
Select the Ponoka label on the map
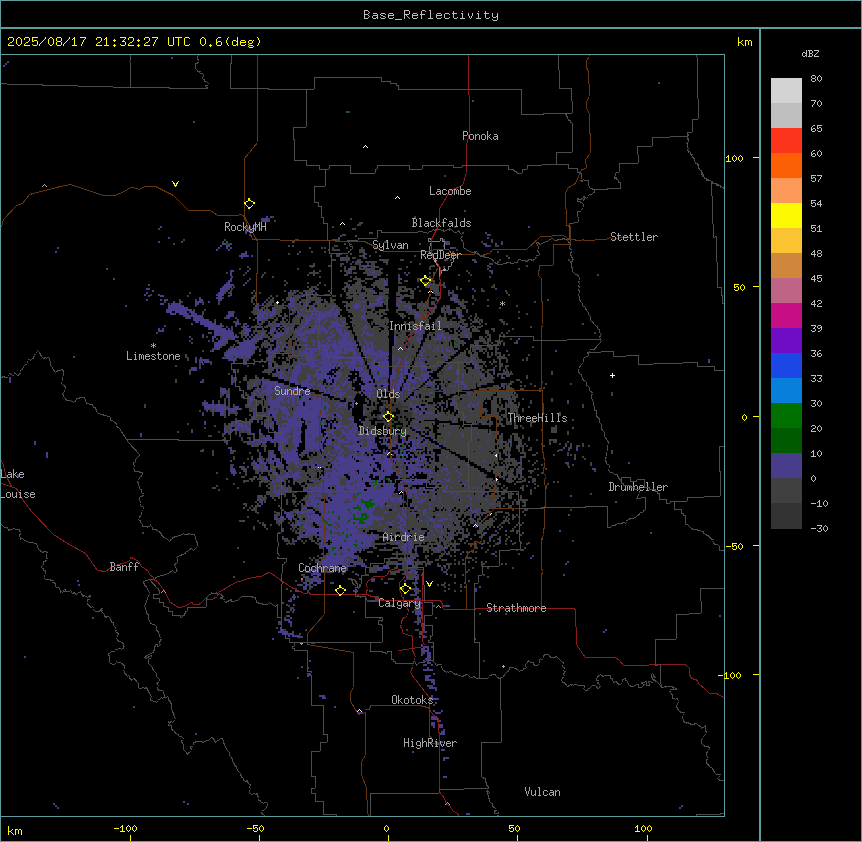click(480, 136)
